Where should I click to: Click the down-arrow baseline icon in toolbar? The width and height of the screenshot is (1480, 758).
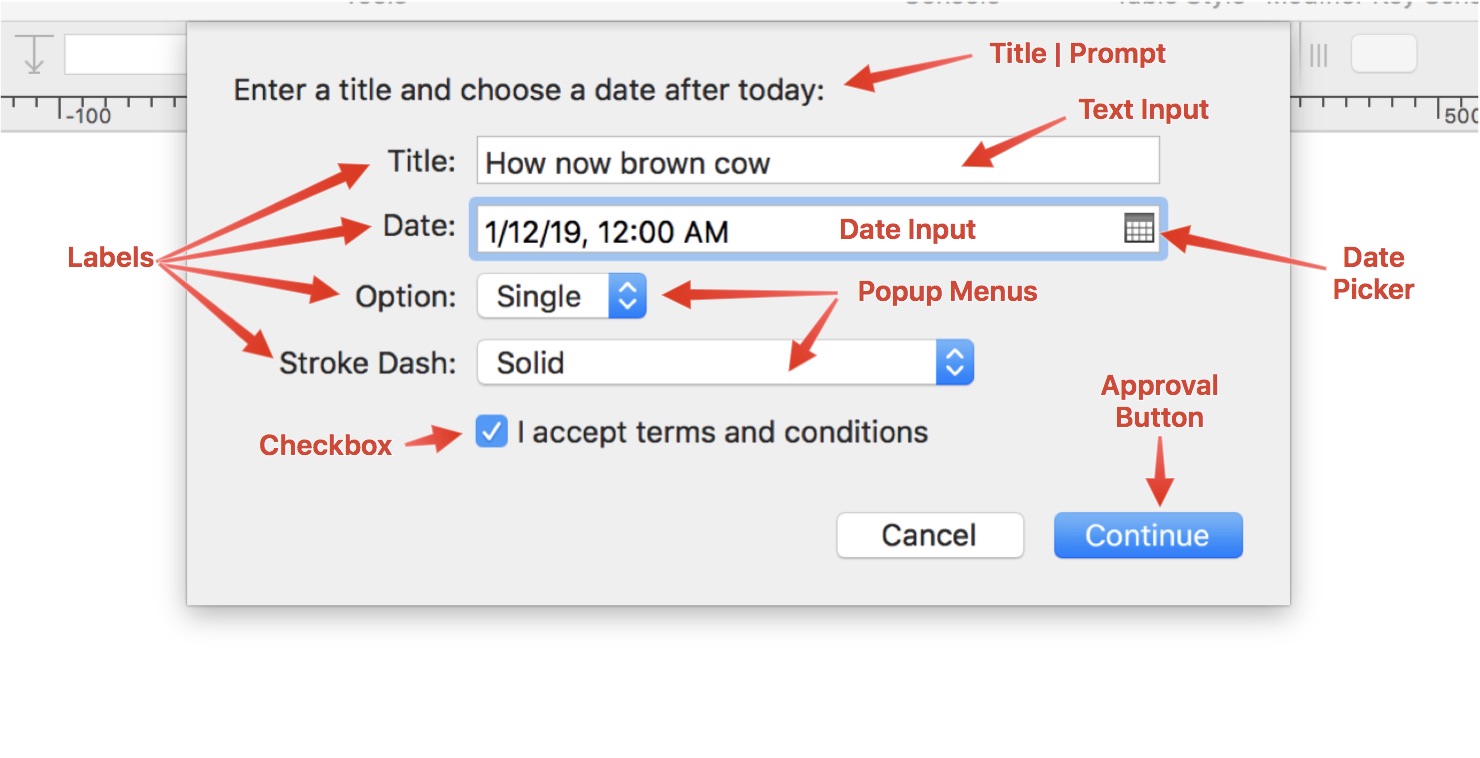click(x=34, y=55)
